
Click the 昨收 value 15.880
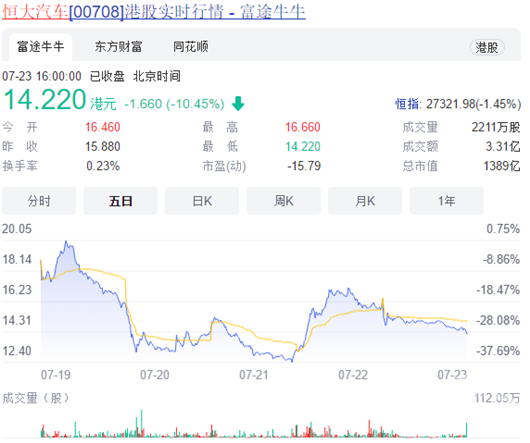pyautogui.click(x=102, y=147)
